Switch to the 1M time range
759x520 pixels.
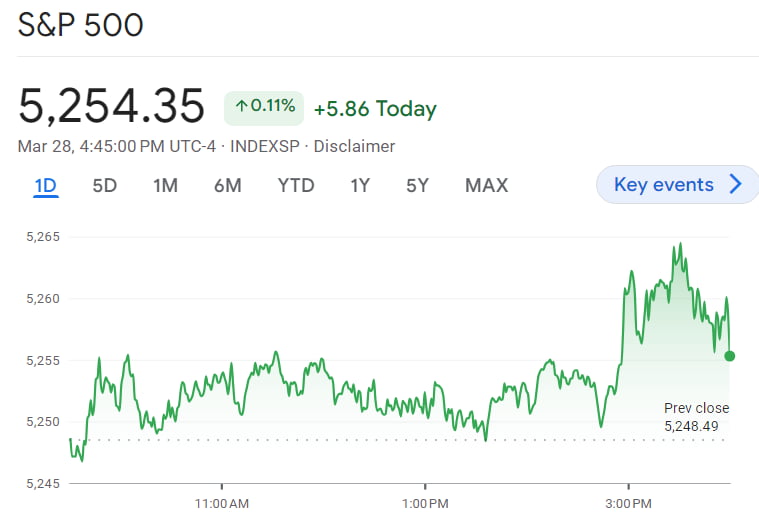pos(166,185)
